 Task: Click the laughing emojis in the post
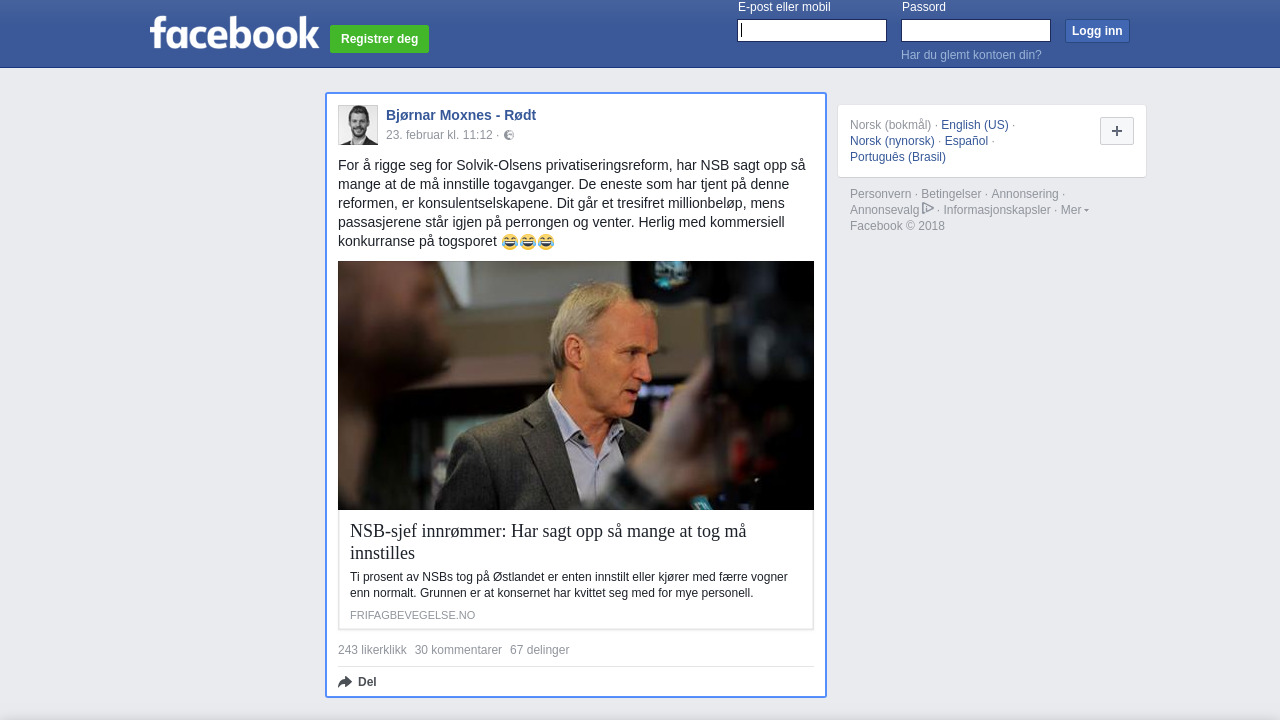[528, 242]
